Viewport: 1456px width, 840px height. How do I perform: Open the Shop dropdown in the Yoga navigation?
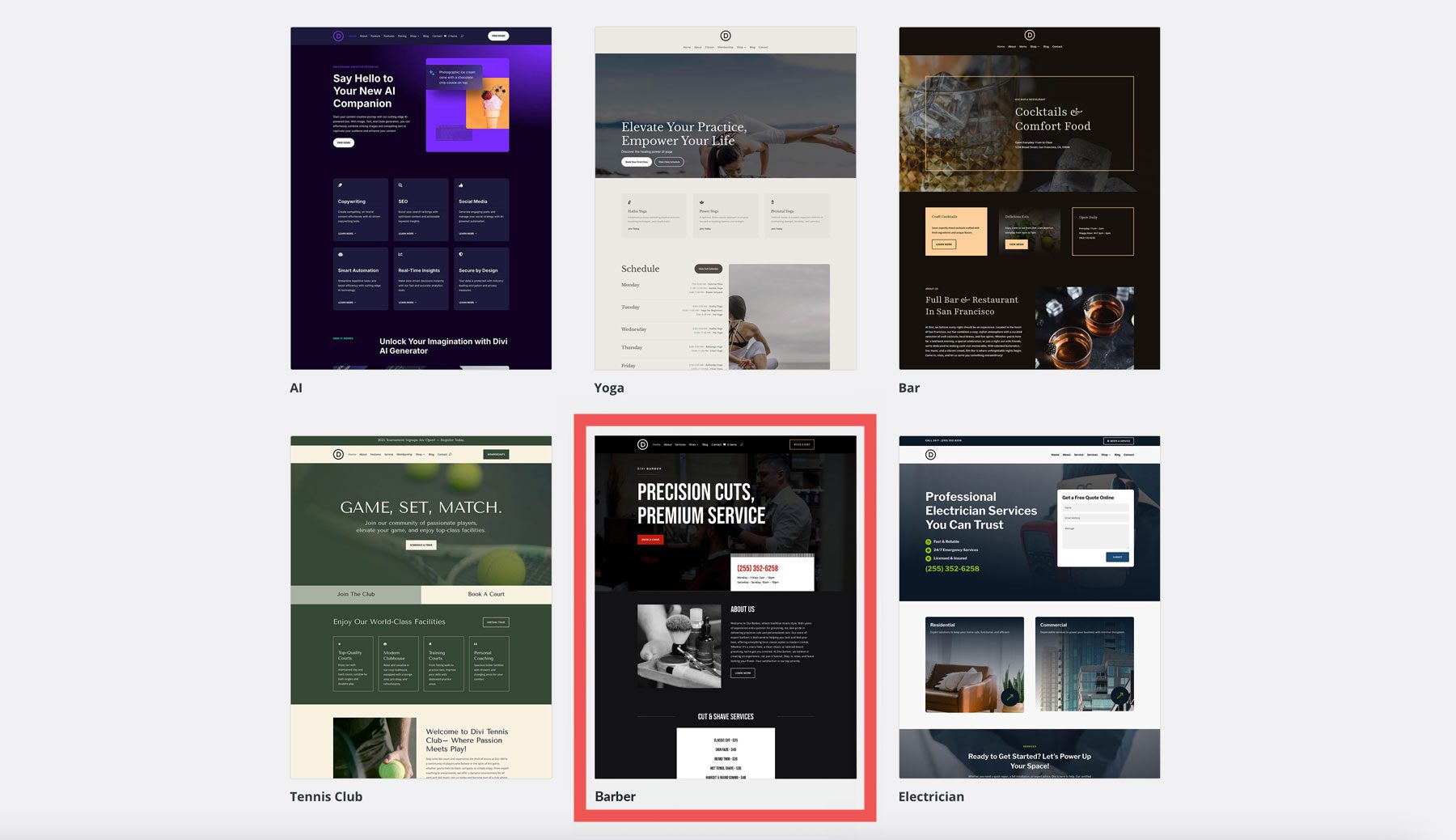pos(740,47)
